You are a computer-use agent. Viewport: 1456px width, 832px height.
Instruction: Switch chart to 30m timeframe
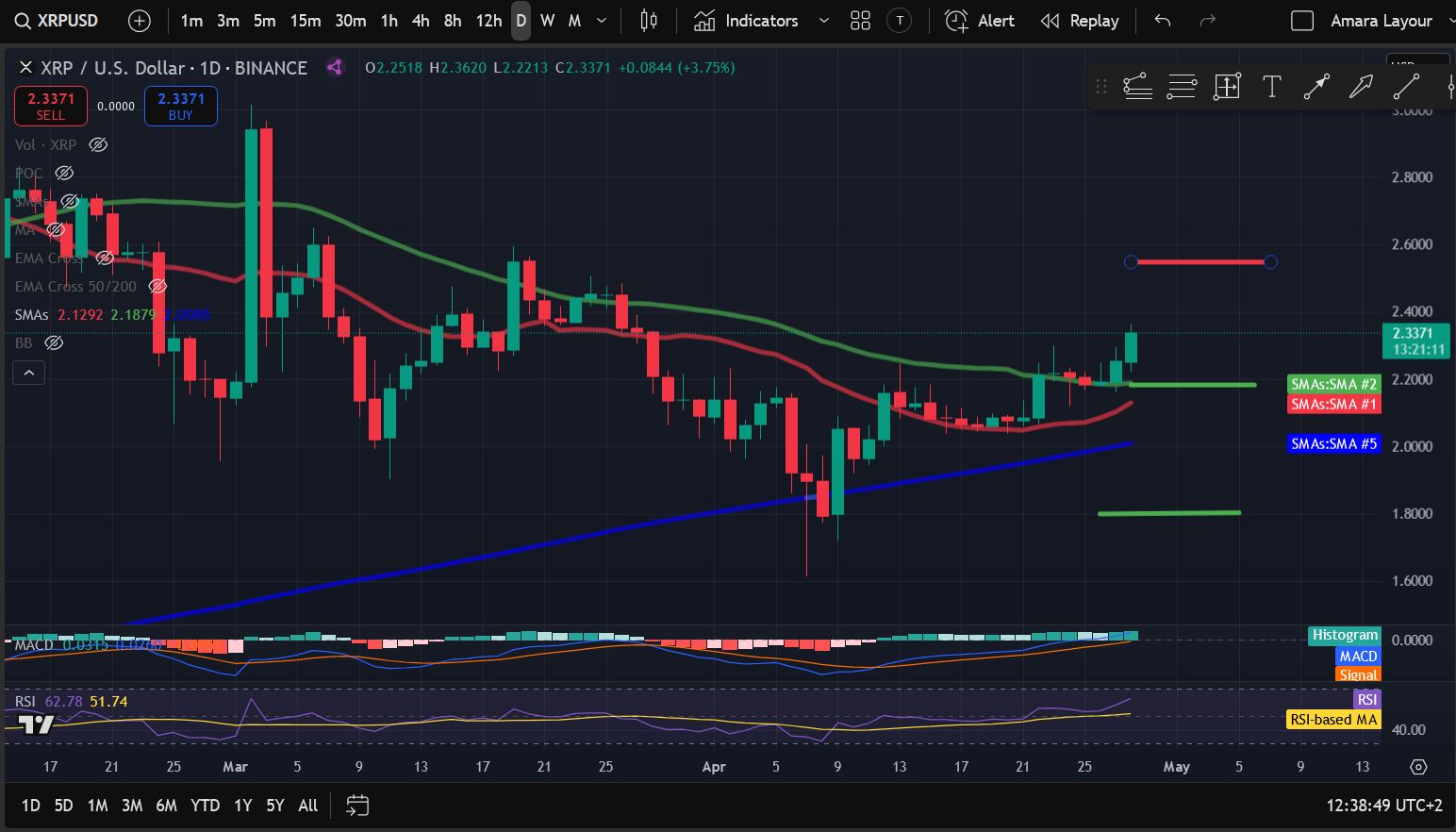click(351, 21)
